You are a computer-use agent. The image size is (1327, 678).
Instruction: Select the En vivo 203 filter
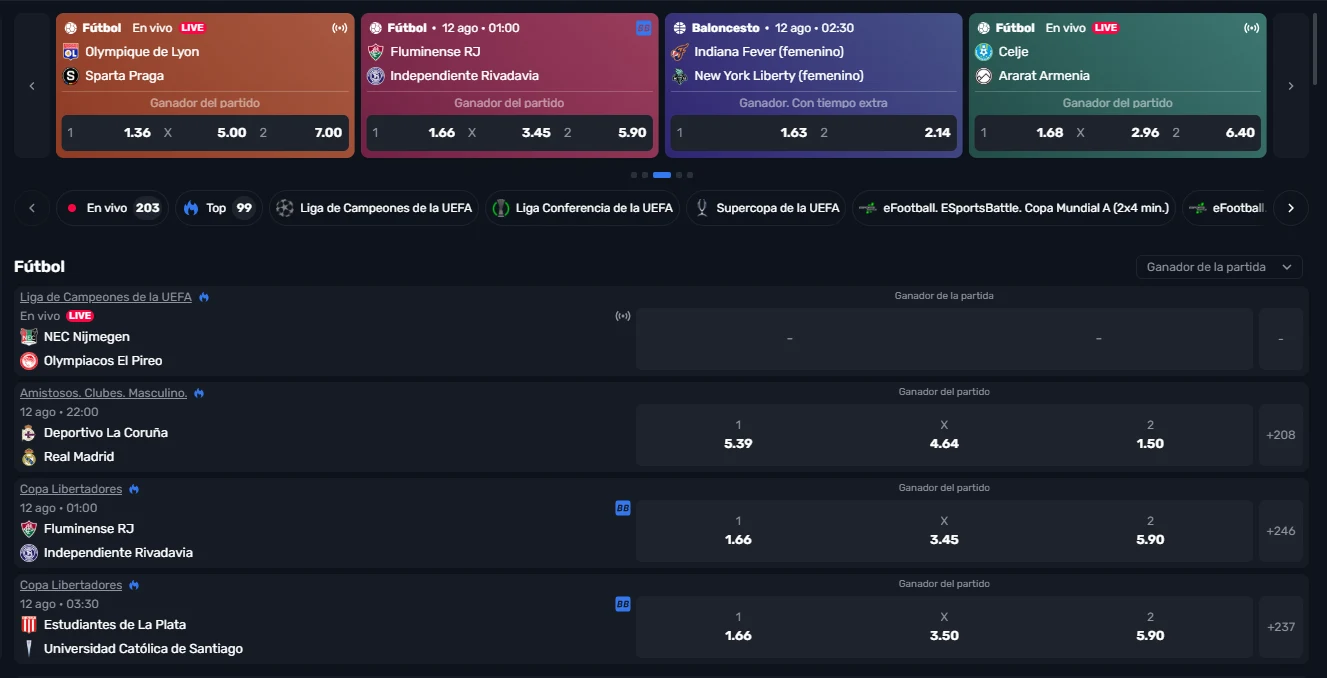coord(112,208)
